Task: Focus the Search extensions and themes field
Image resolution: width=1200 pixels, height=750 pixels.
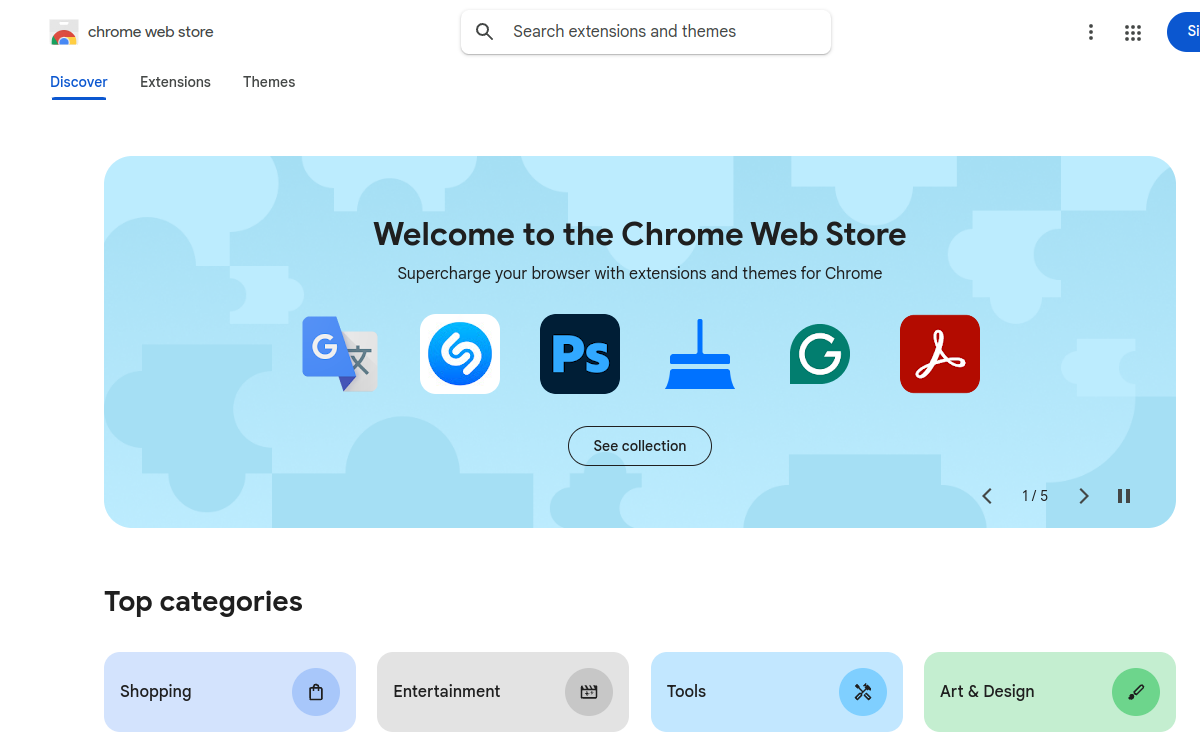Action: (x=646, y=32)
